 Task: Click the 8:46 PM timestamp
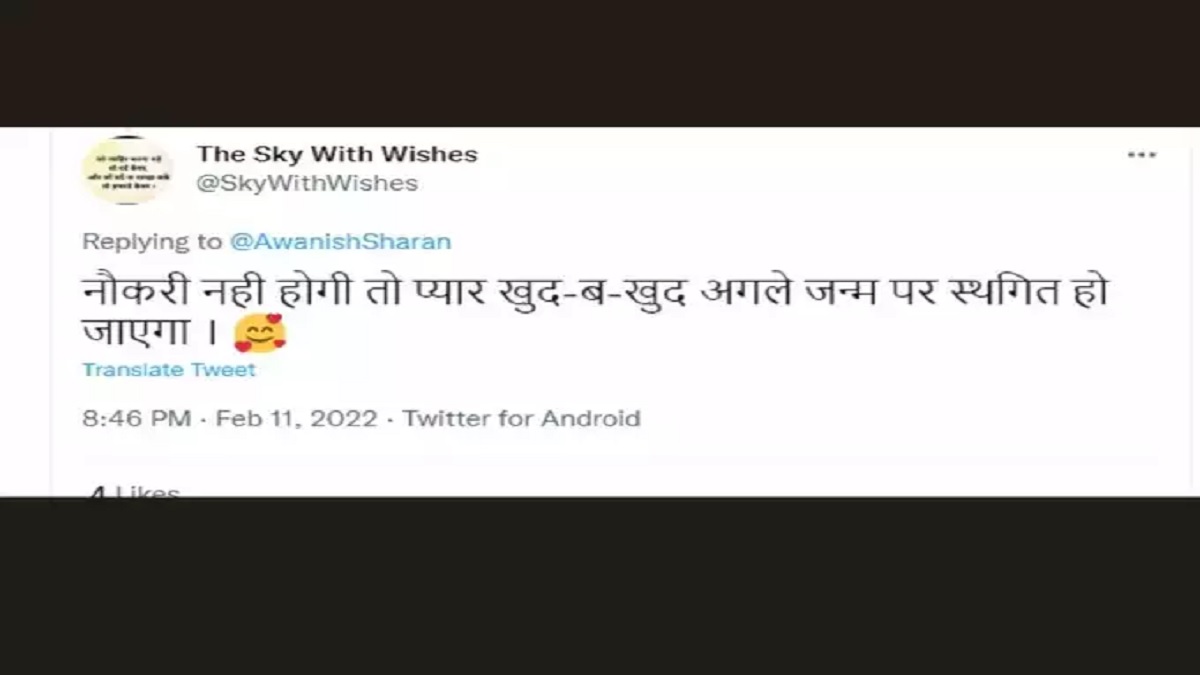point(136,418)
